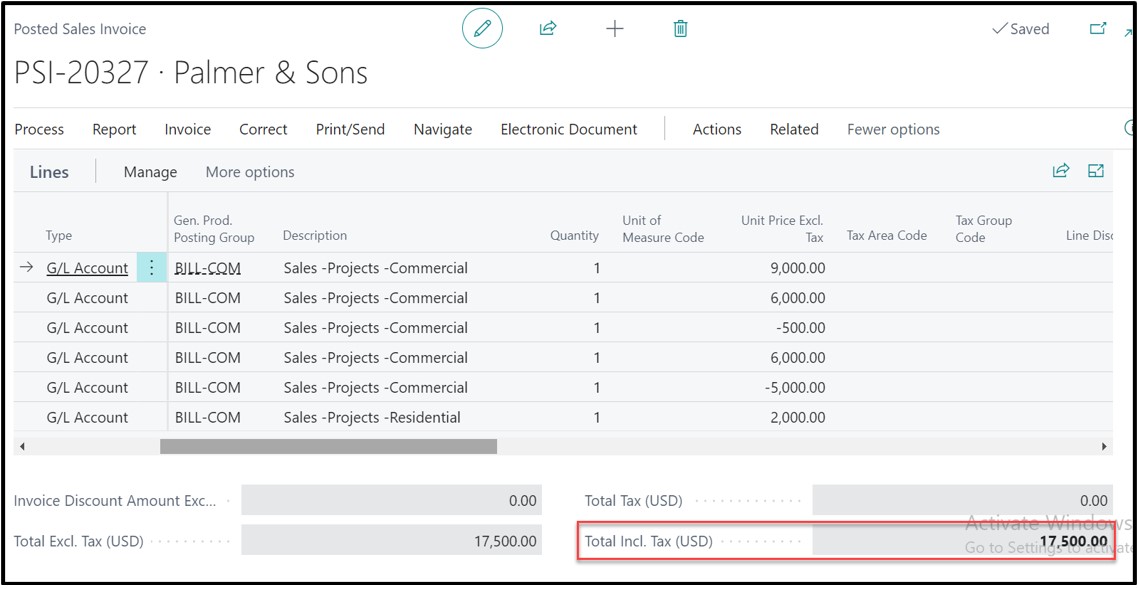Screen dimensions: 1138x589
Task: Click the Lines section share icon
Action: (x=1060, y=171)
